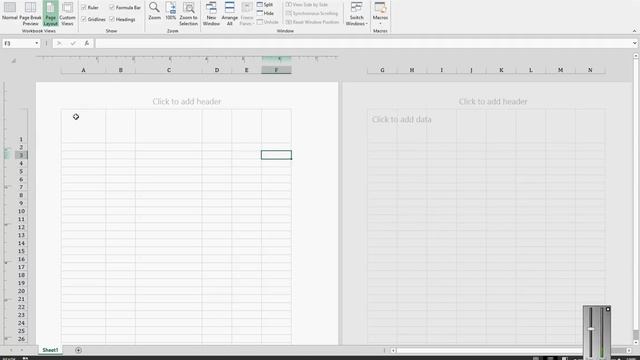Click 'Click to add header' on second page

[493, 101]
